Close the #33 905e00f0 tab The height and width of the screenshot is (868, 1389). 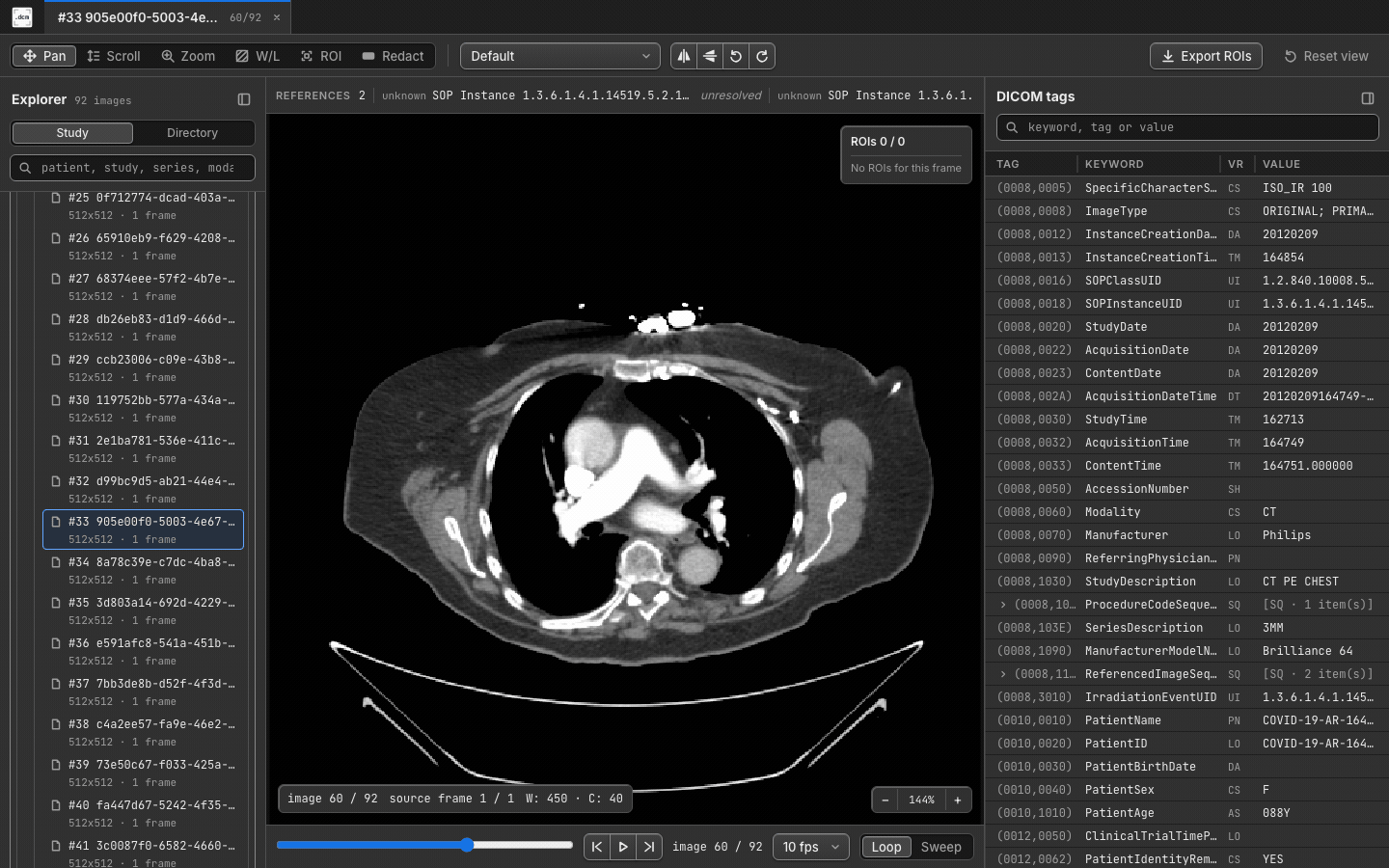[277, 17]
